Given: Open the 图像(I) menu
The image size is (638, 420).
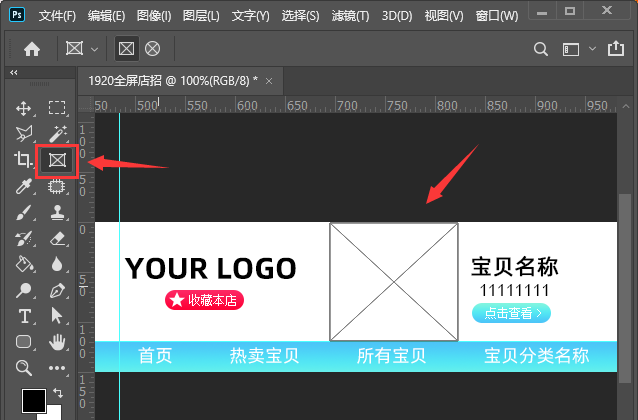Looking at the screenshot, I should [x=154, y=16].
